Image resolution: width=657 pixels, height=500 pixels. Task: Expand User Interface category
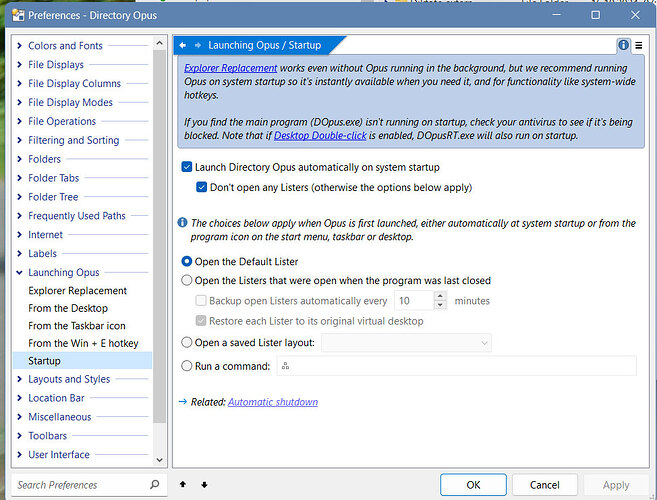click(19, 454)
